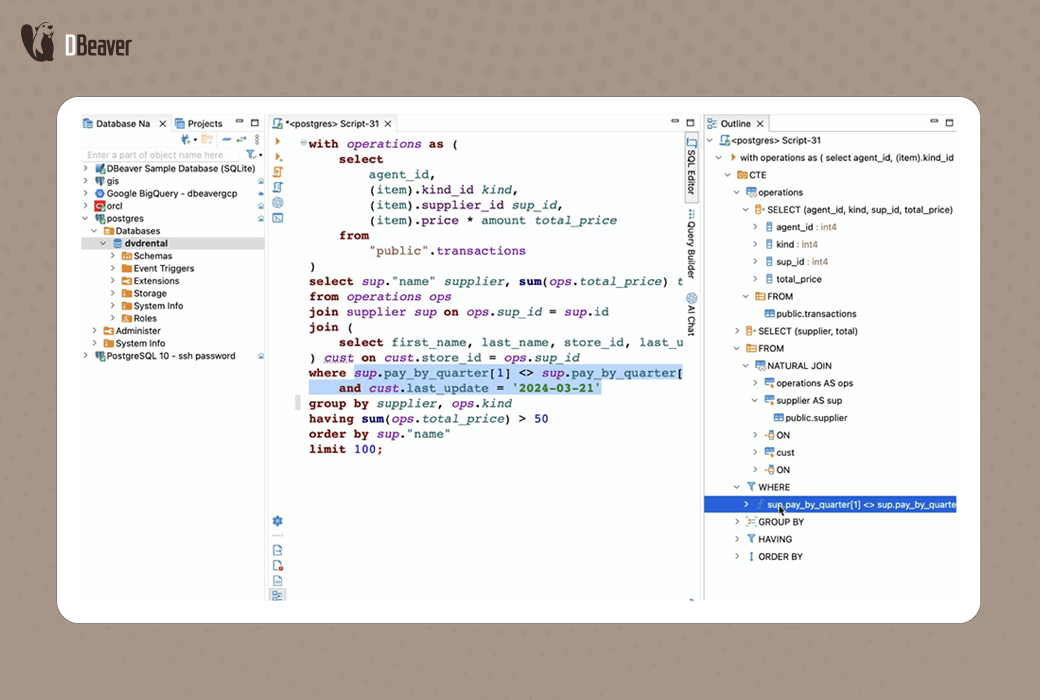Click the Execute SQL query arrow icon
1040x700 pixels.
pyautogui.click(x=278, y=142)
